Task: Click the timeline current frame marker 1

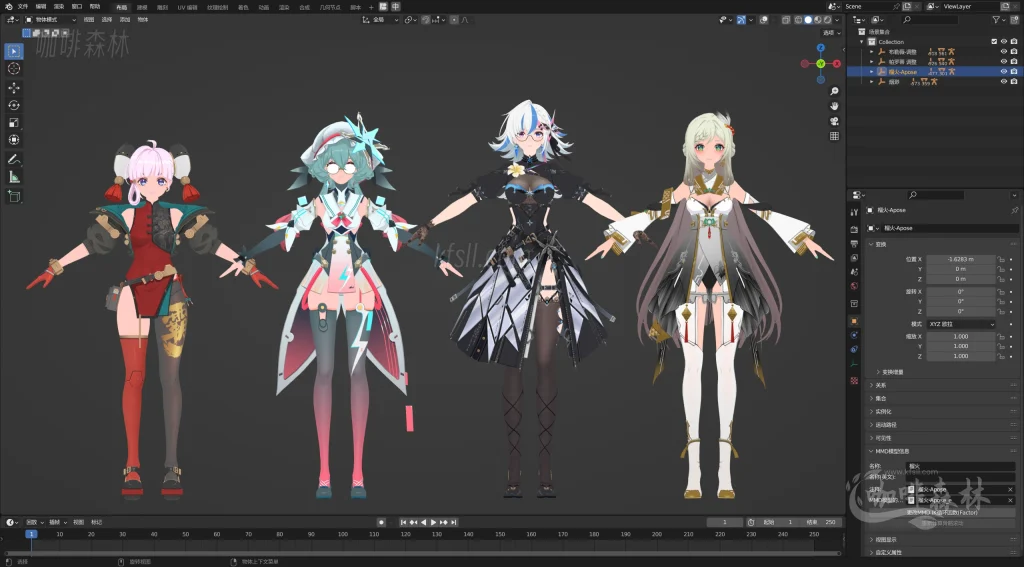Action: [x=31, y=534]
